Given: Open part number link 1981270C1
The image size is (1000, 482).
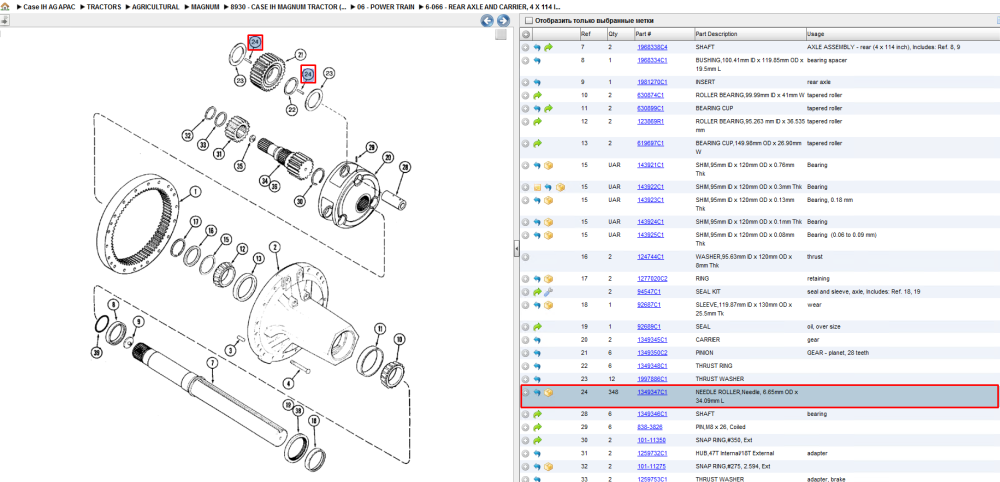Looking at the screenshot, I should click(652, 82).
